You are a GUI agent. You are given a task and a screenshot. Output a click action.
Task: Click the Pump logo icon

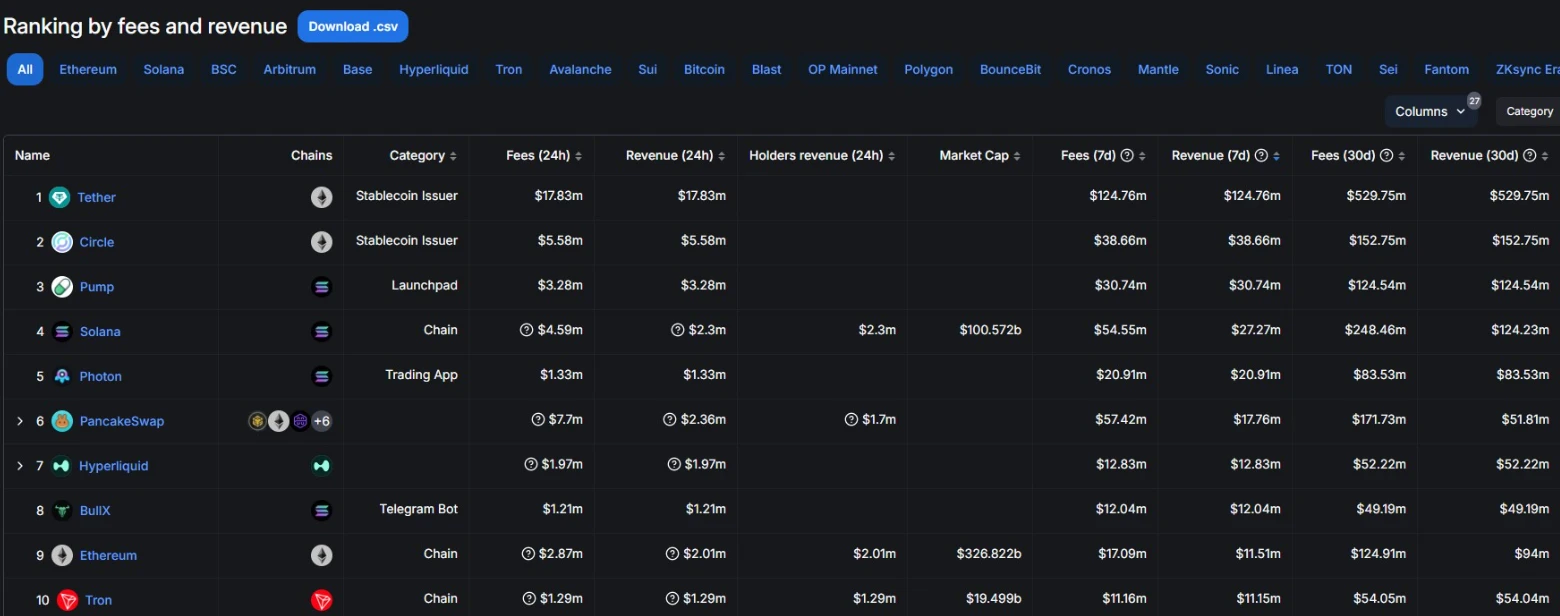coord(62,287)
